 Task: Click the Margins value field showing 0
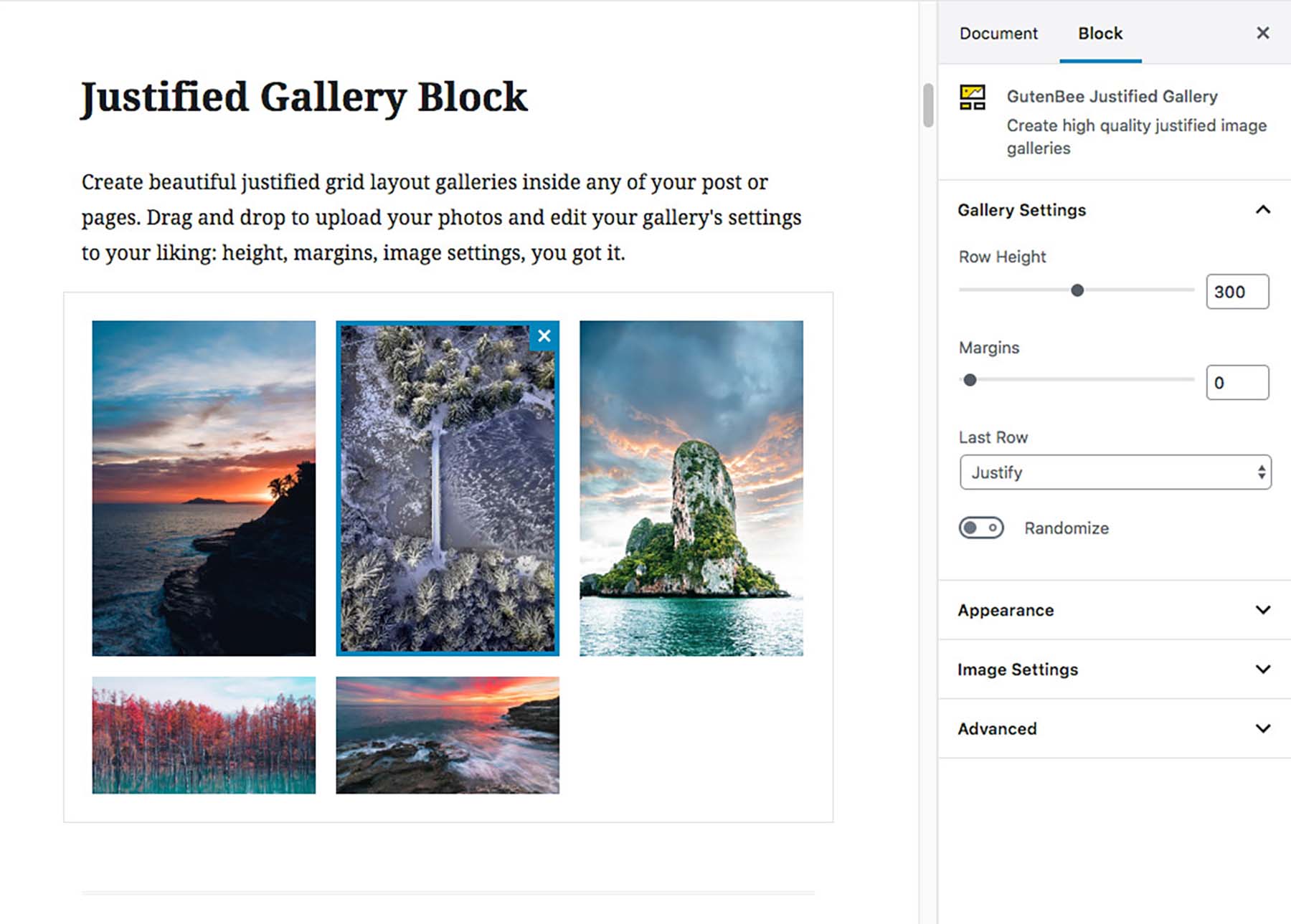point(1236,382)
